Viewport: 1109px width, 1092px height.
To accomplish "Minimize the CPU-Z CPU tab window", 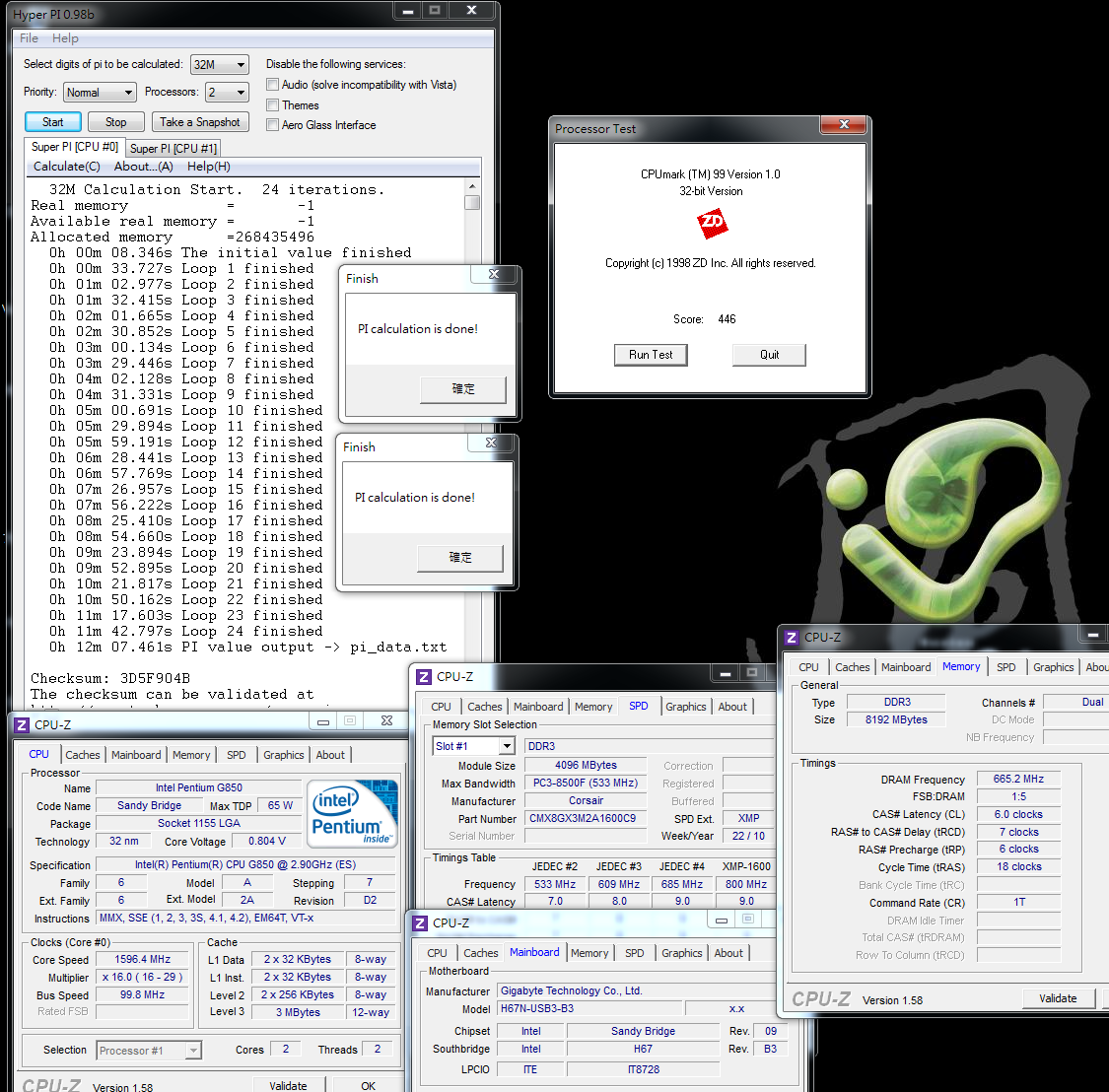I will click(x=323, y=721).
